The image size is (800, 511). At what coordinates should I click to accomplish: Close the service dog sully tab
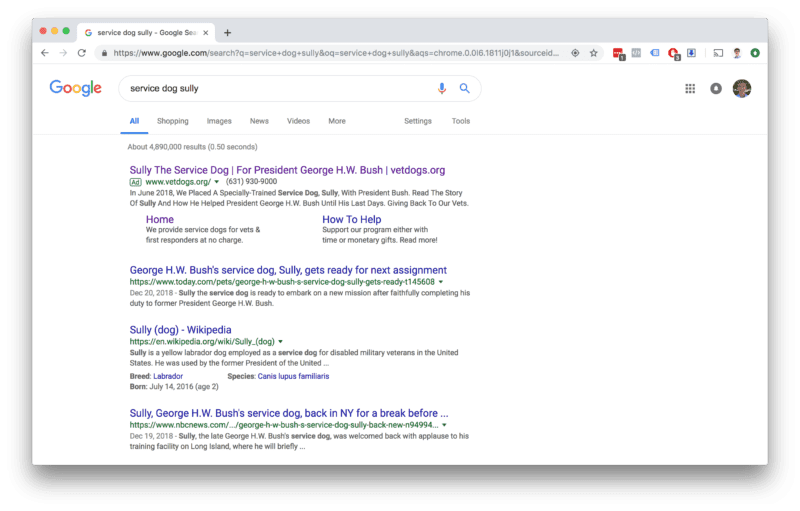pyautogui.click(x=206, y=33)
